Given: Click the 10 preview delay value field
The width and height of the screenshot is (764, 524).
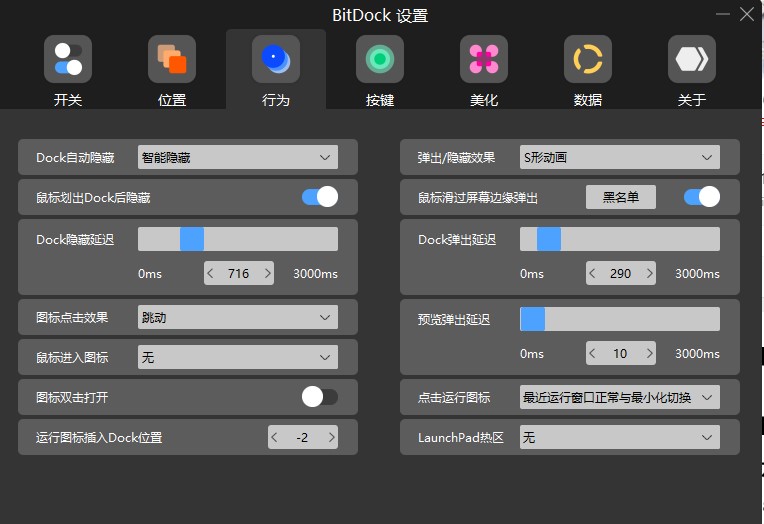Looking at the screenshot, I should pyautogui.click(x=621, y=353).
